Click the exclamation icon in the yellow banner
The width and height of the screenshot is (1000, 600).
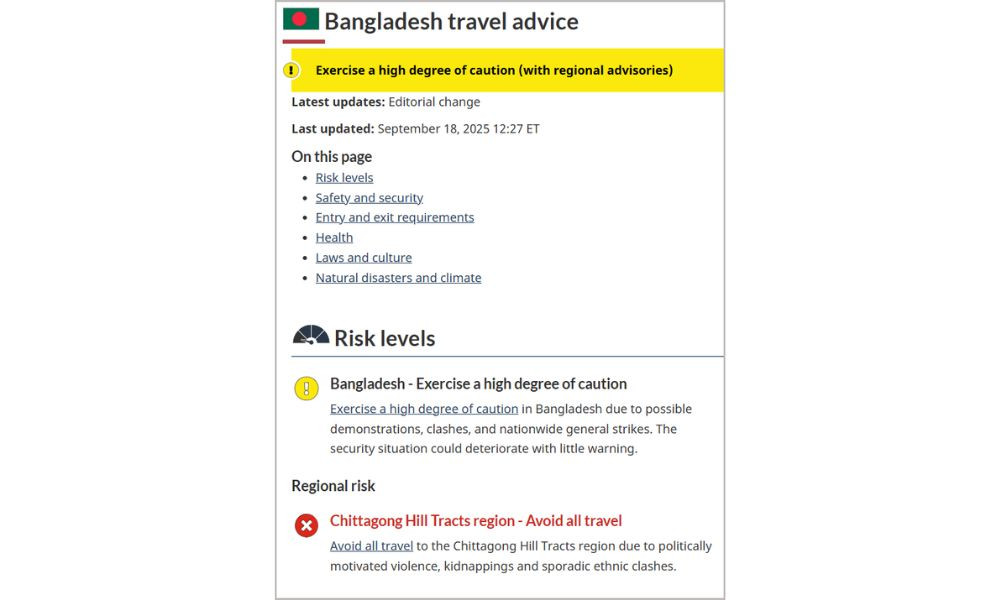(x=291, y=70)
